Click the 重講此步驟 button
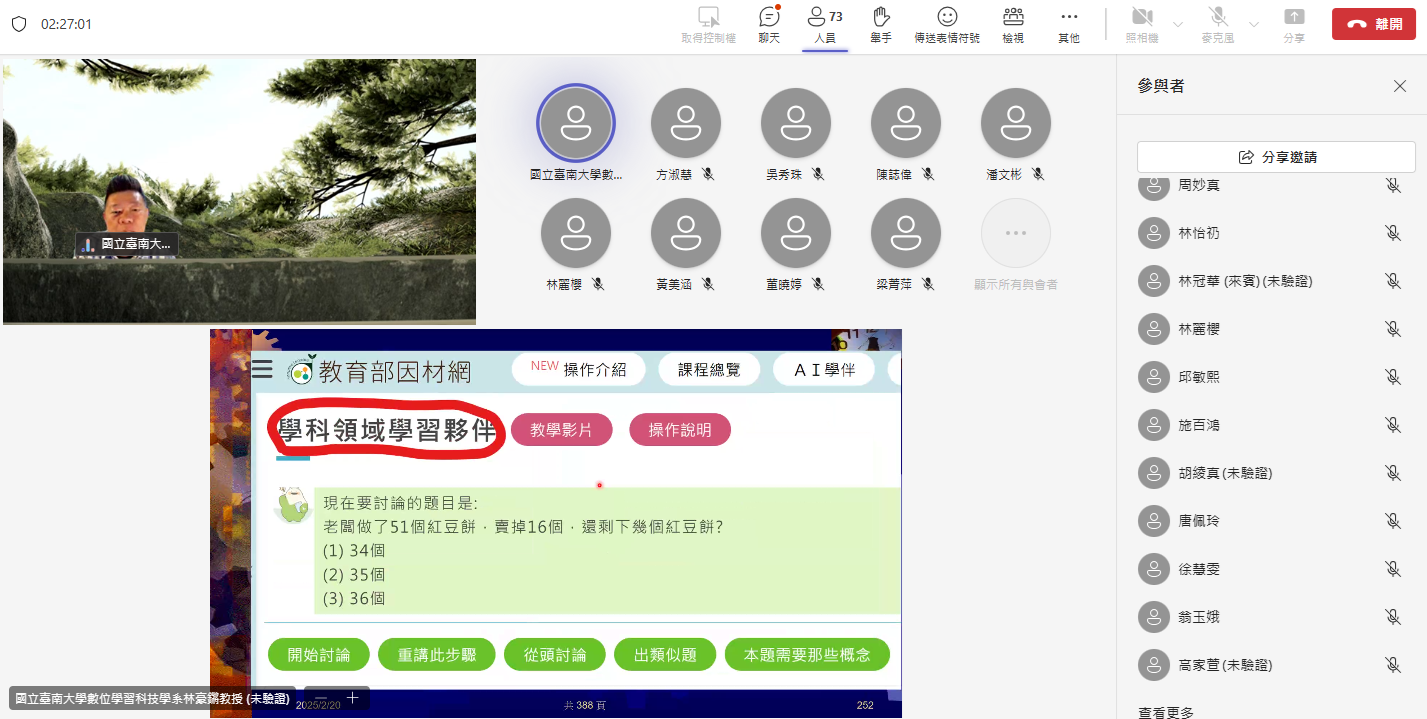The image size is (1427, 719). click(436, 655)
